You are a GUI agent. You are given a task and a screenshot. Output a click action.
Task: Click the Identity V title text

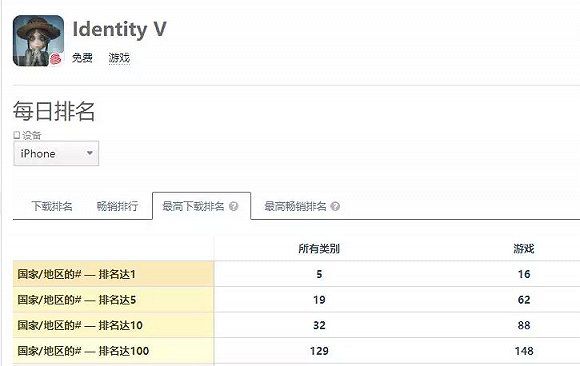pos(119,30)
